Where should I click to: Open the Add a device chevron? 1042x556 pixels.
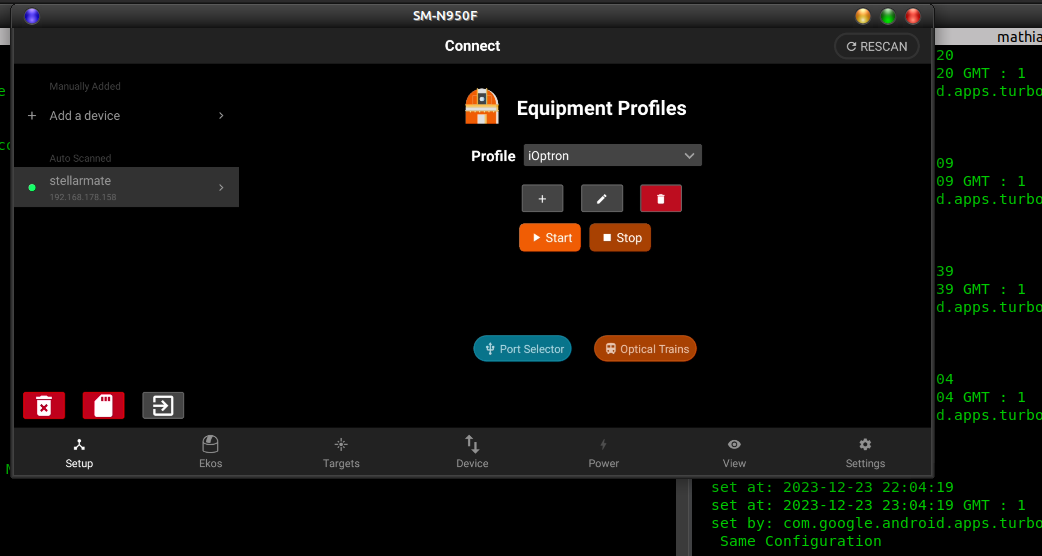221,116
